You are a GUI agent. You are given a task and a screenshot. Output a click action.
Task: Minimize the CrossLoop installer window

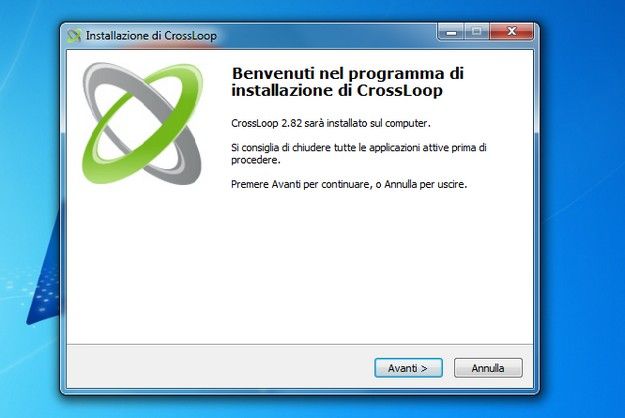[451, 31]
